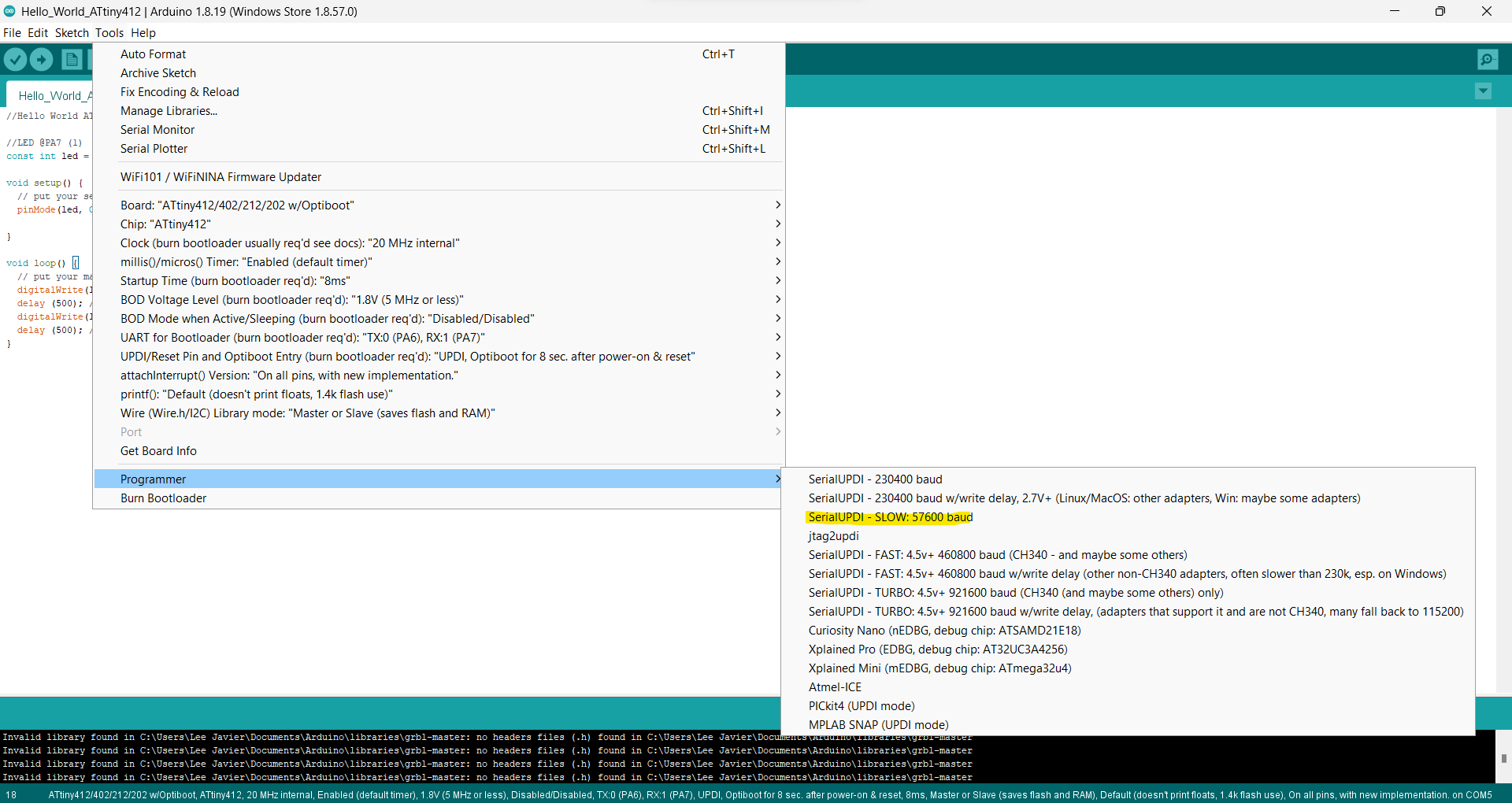Choose PICkit4 (UPDI mode)

click(x=1128, y=706)
